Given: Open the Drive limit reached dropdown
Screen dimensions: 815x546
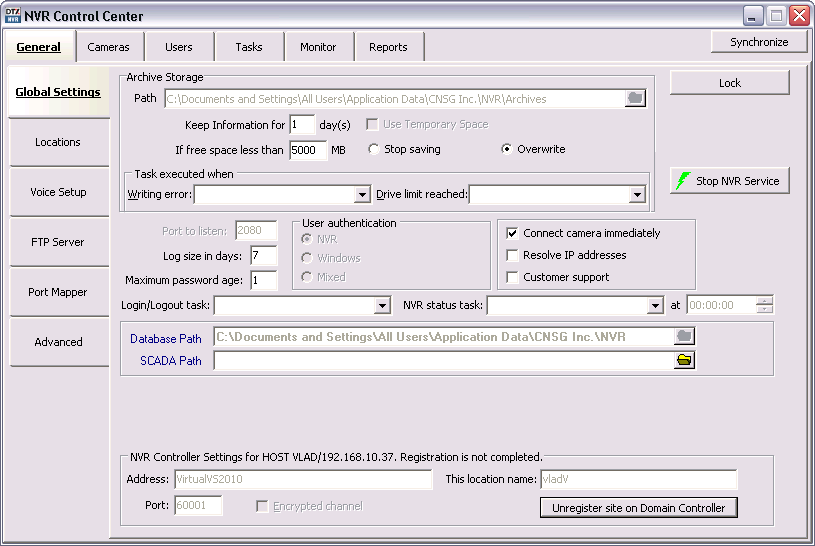Looking at the screenshot, I should (637, 195).
